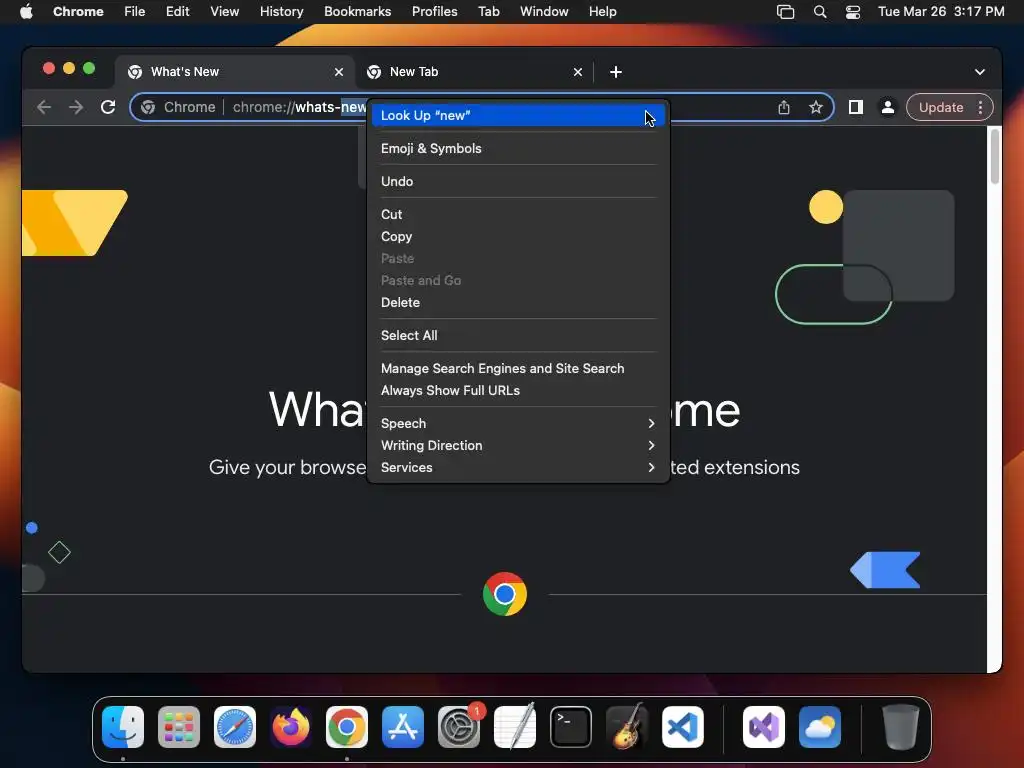
Task: Close the What's New tab
Action: pos(339,72)
